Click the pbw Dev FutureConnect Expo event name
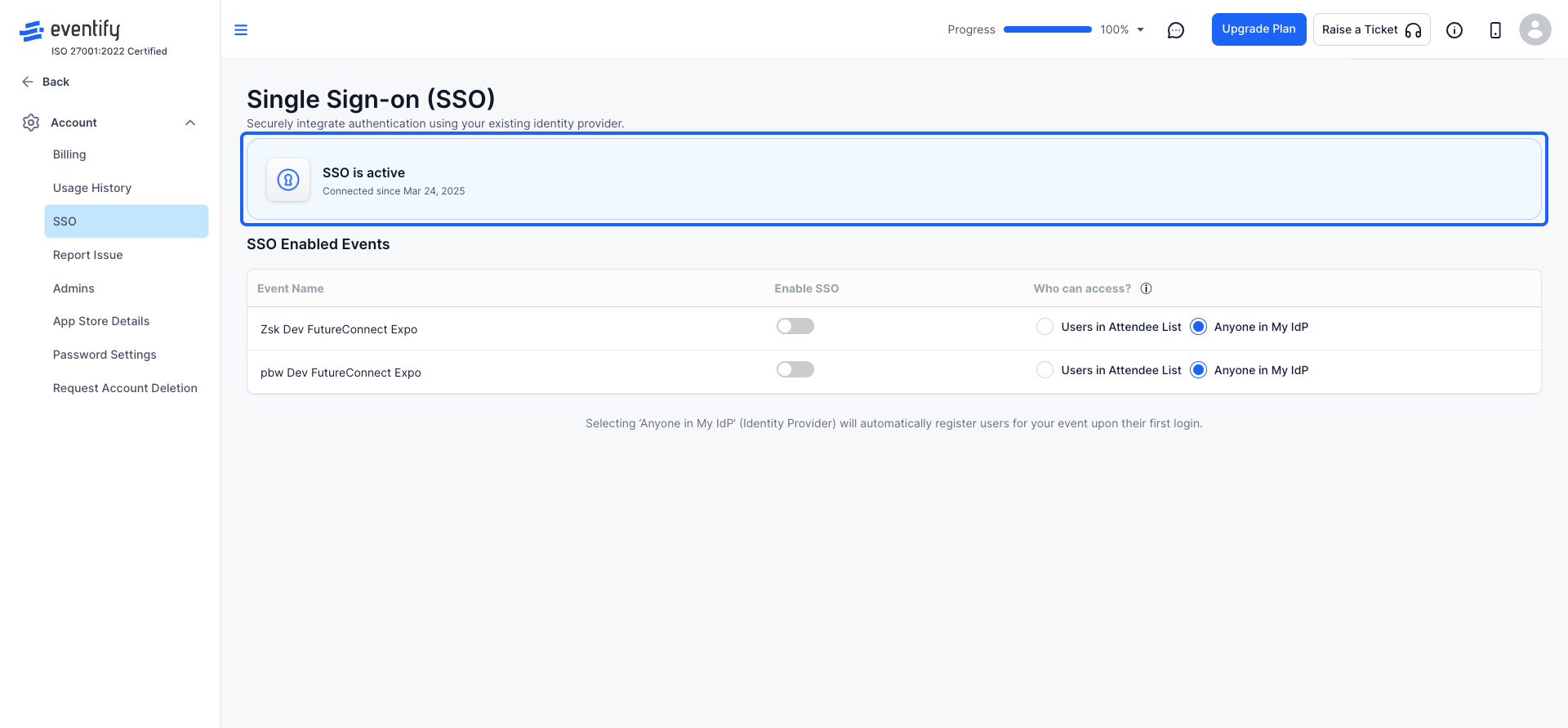Screen dimensions: 1568x728 (341, 373)
